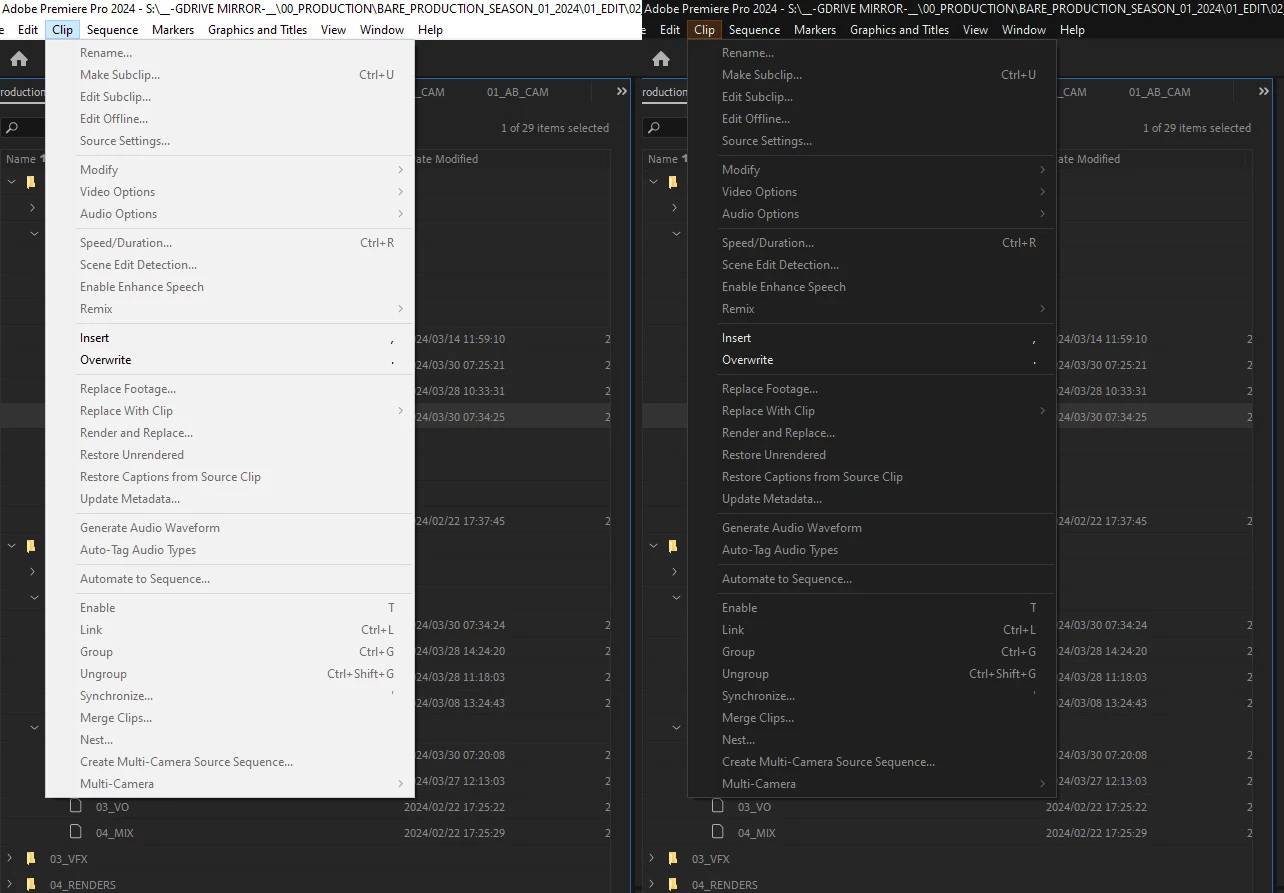Viewport: 1284px width, 893px height.
Task: Open the Video Options submenu in the dark Clip menu
Action: pyautogui.click(x=871, y=192)
